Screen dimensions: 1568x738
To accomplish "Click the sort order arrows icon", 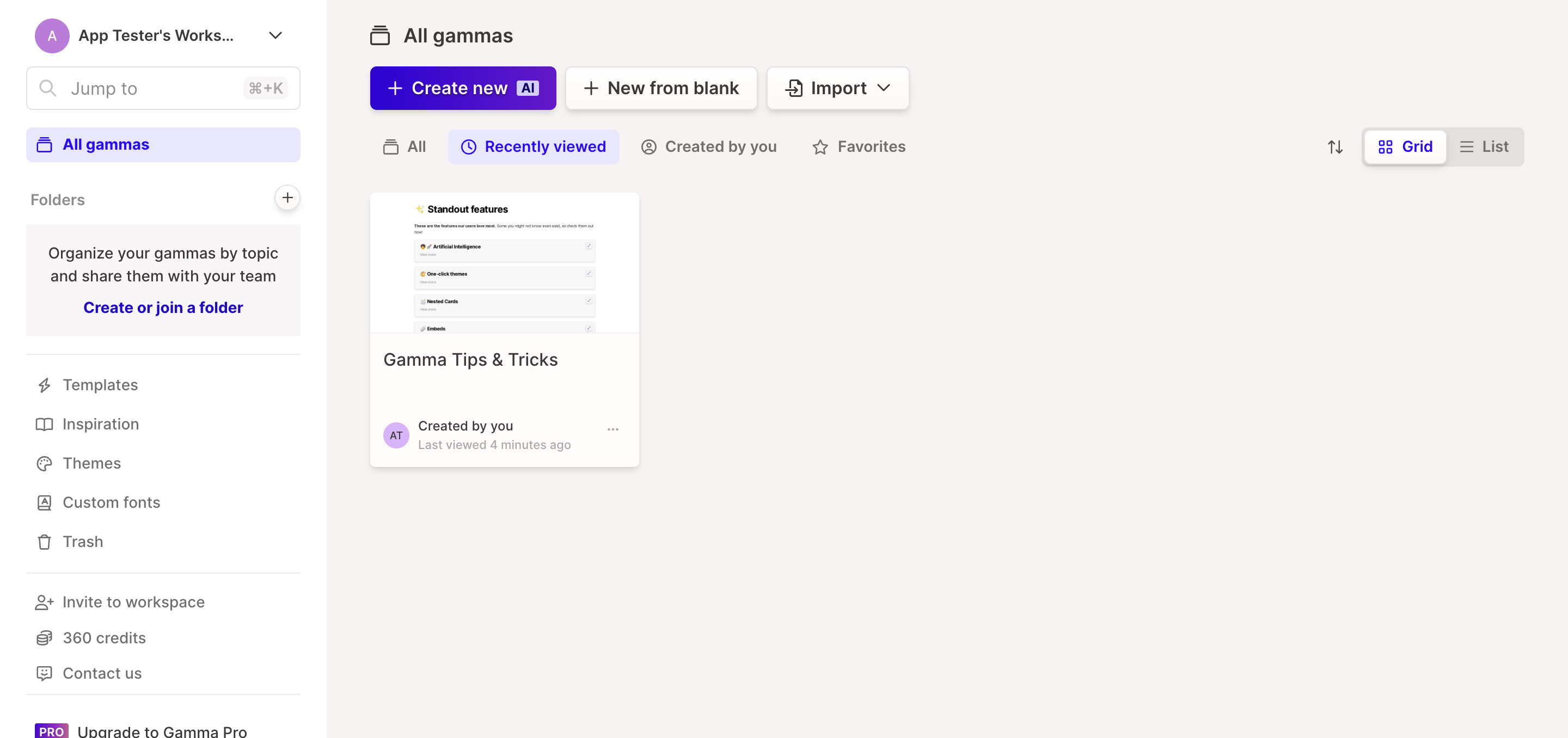I will pyautogui.click(x=1335, y=146).
